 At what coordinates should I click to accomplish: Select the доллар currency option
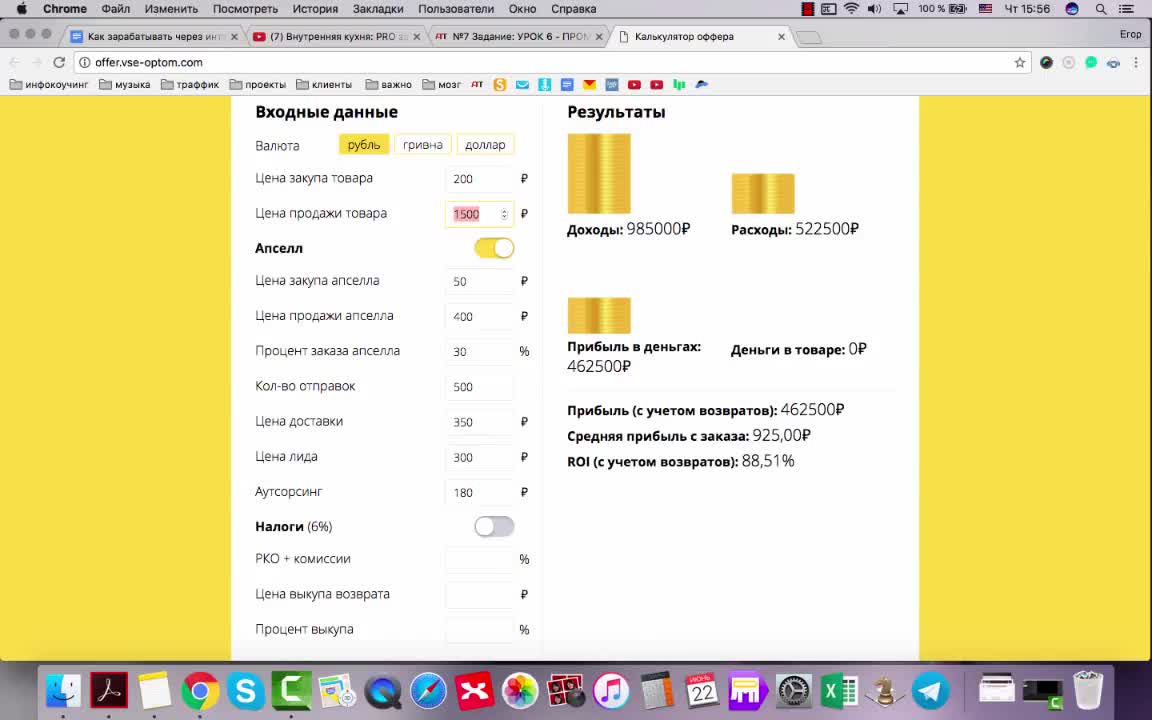[485, 144]
